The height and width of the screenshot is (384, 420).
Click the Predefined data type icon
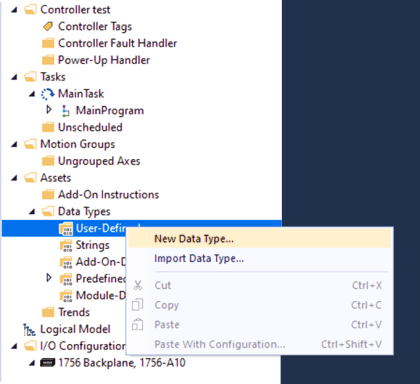coord(66,279)
